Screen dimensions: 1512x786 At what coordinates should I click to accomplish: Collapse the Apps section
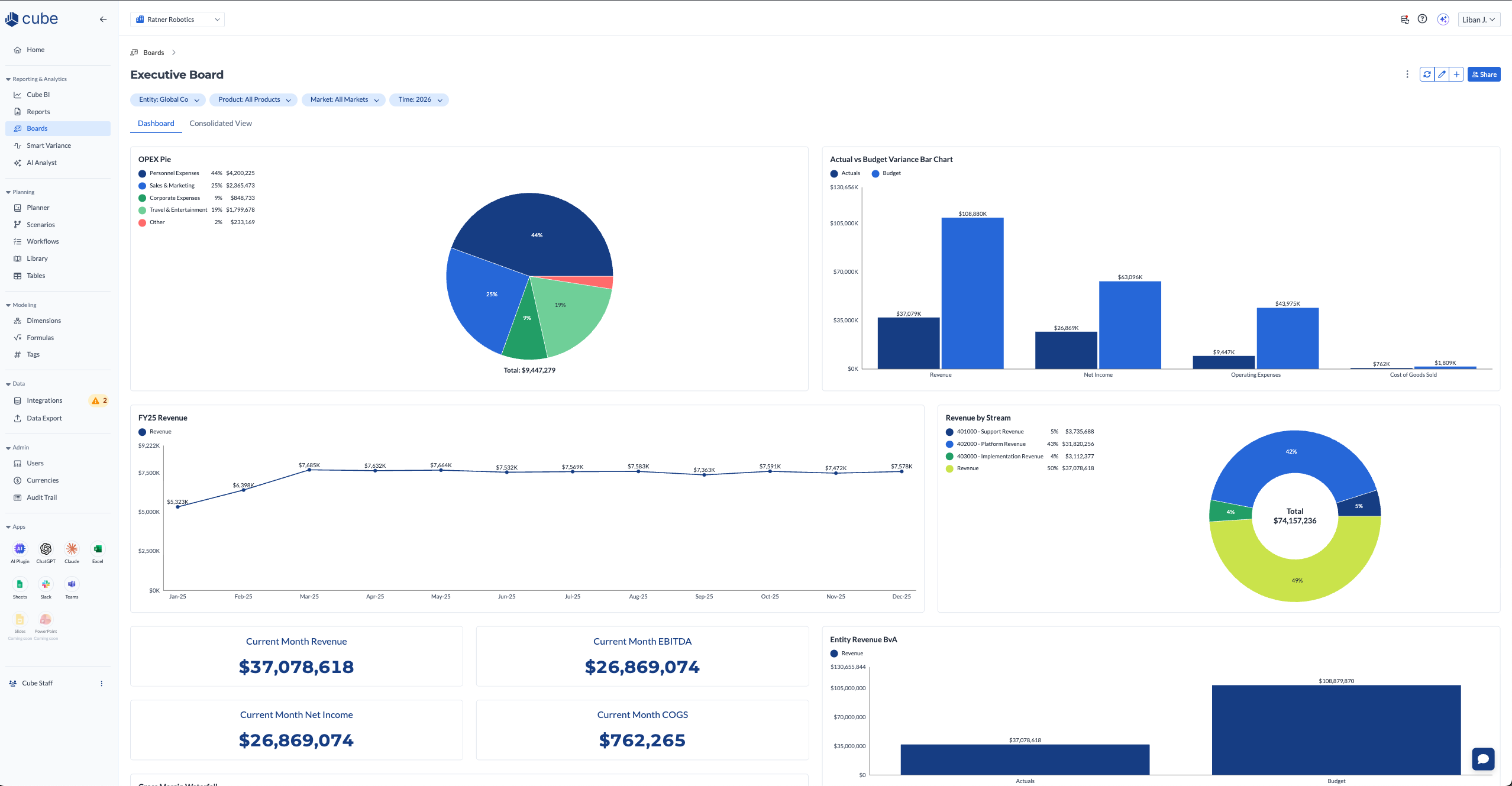pyautogui.click(x=16, y=527)
